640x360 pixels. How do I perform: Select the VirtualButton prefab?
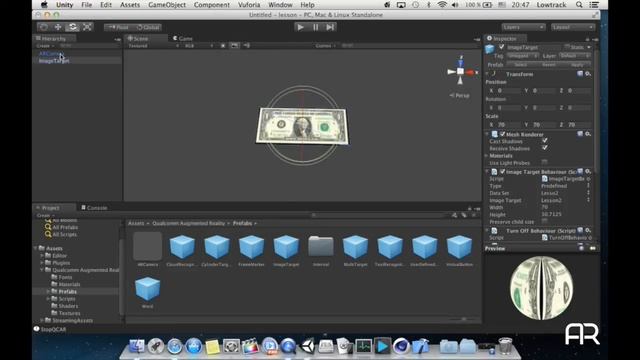[460, 250]
